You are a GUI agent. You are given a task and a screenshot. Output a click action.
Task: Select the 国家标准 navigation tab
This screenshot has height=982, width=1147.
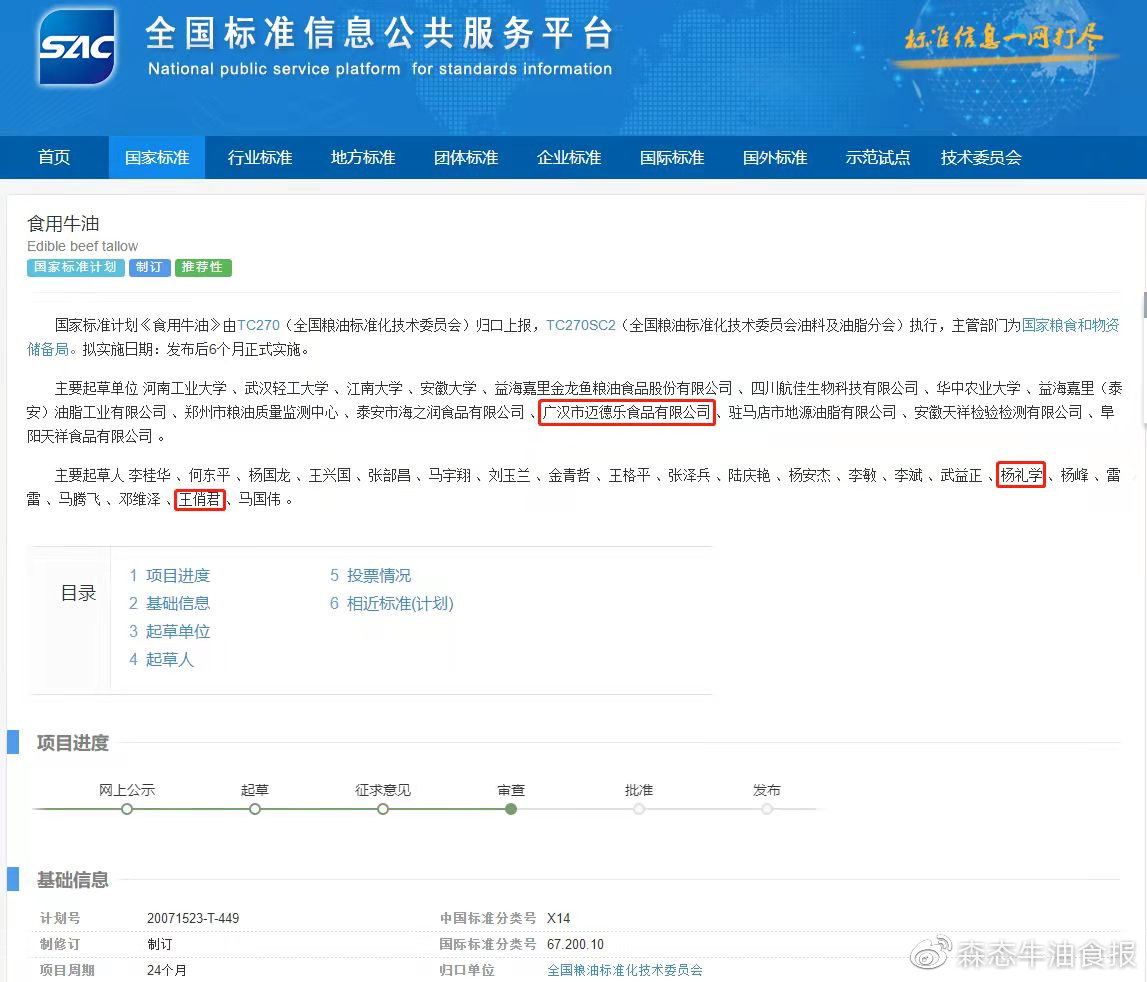click(157, 157)
